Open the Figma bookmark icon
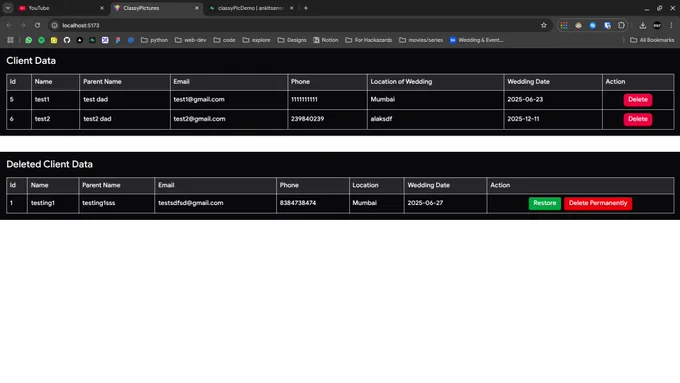 (118, 40)
